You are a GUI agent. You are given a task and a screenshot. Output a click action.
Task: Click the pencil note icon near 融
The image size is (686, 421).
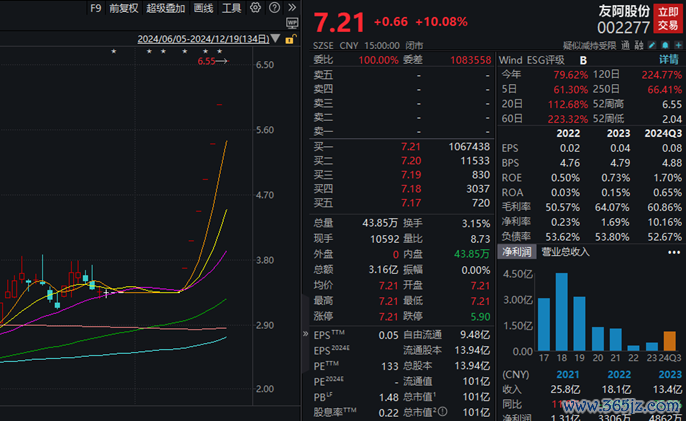click(x=652, y=46)
